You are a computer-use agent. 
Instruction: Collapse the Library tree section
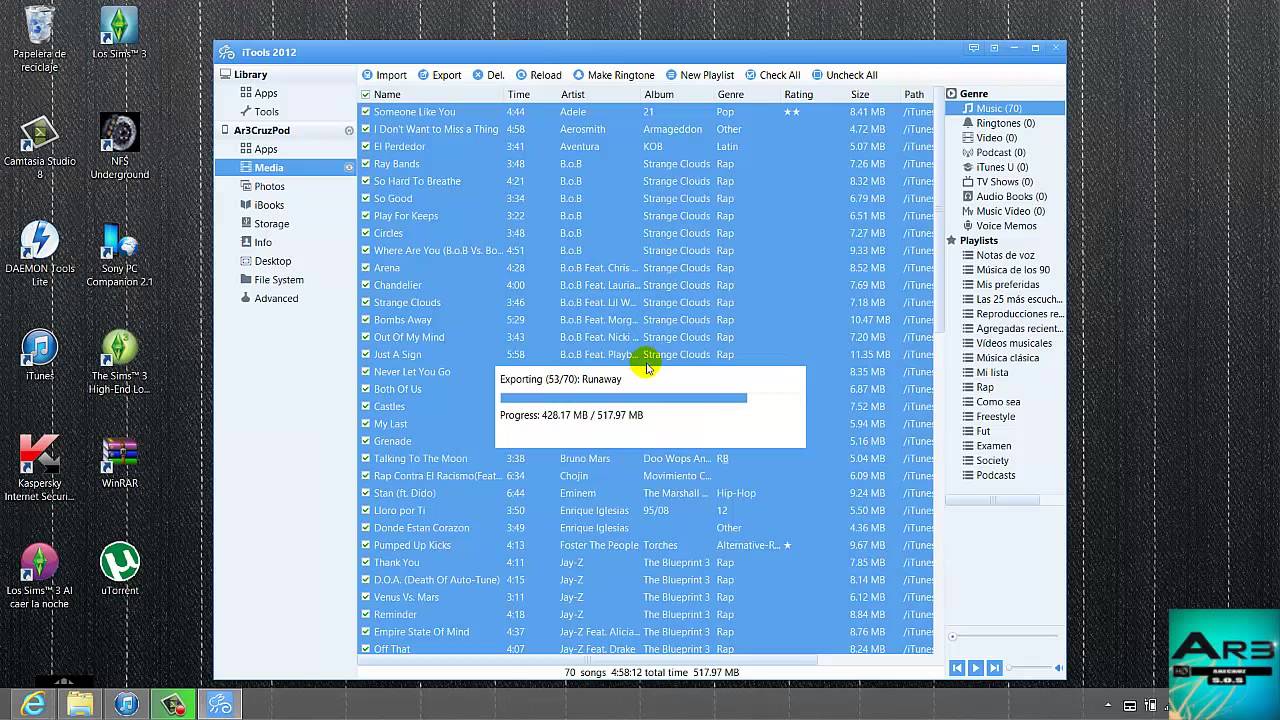tap(225, 75)
